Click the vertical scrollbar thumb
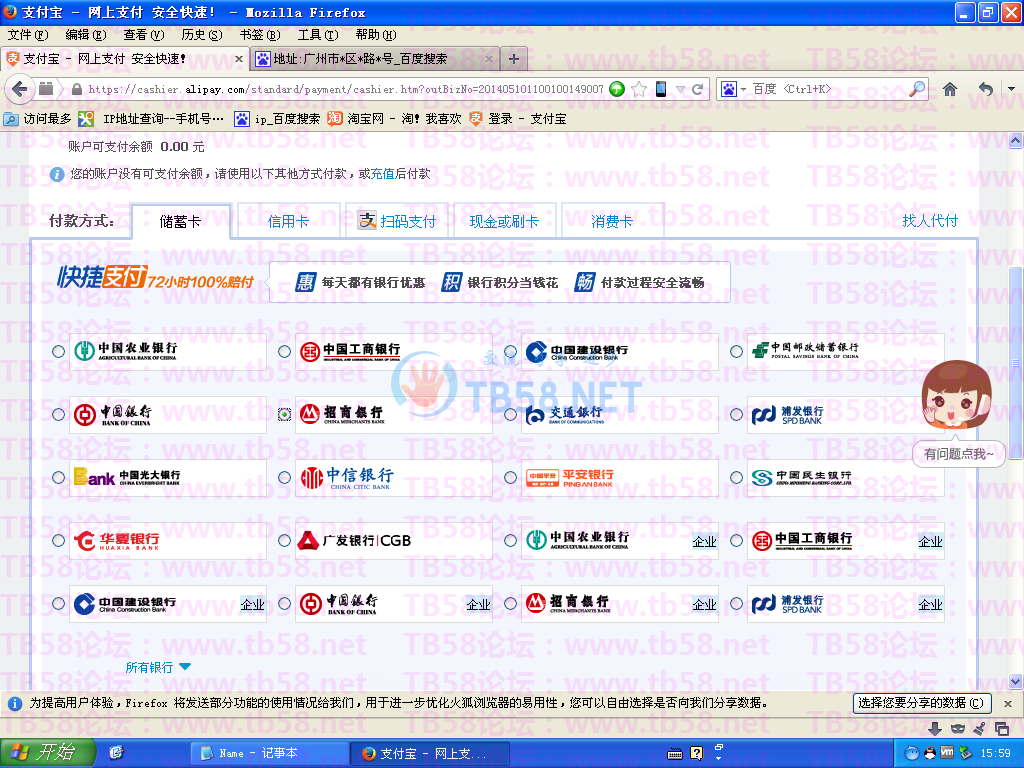The image size is (1024, 768). coord(1016,362)
